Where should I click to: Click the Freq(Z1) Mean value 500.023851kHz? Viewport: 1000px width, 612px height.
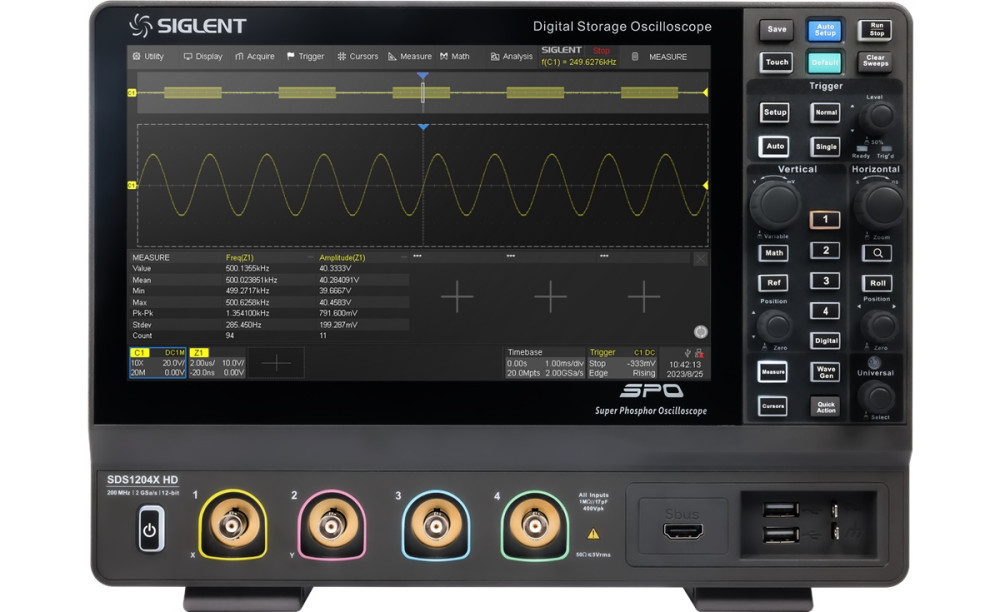pyautogui.click(x=251, y=280)
